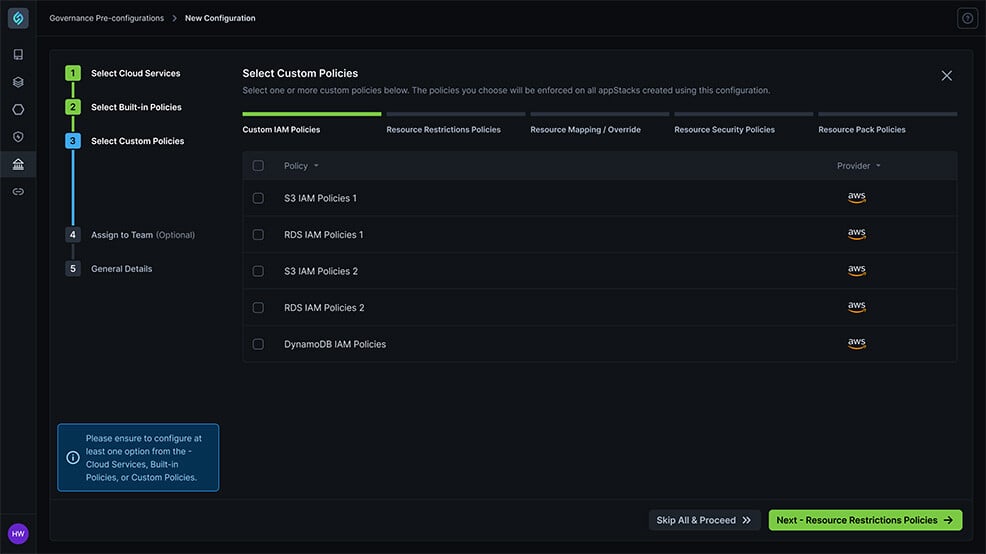Open the governance building sidebar icon

[18, 164]
